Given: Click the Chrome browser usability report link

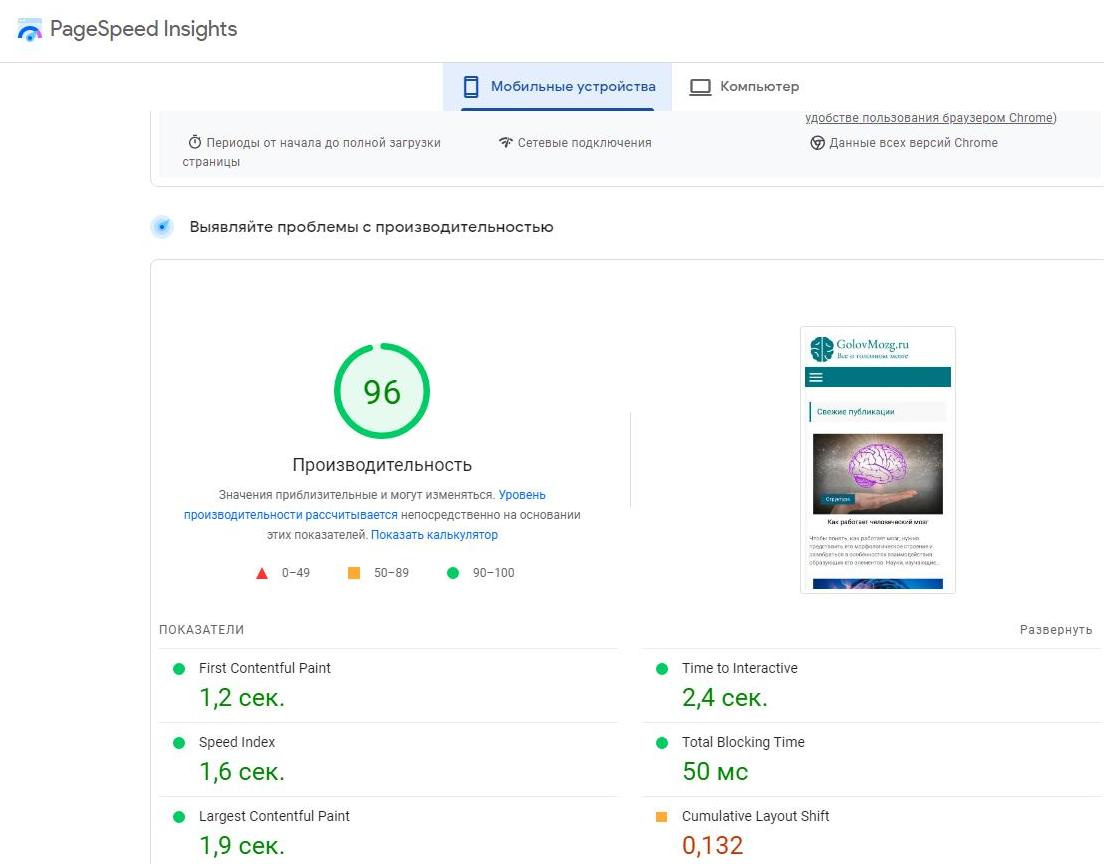Looking at the screenshot, I should coord(929,118).
